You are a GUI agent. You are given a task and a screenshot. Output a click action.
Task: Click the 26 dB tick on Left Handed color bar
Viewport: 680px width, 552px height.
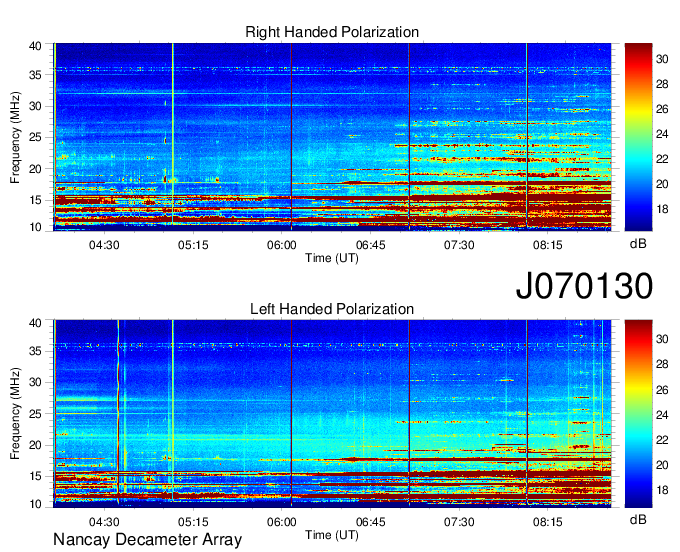(662, 390)
